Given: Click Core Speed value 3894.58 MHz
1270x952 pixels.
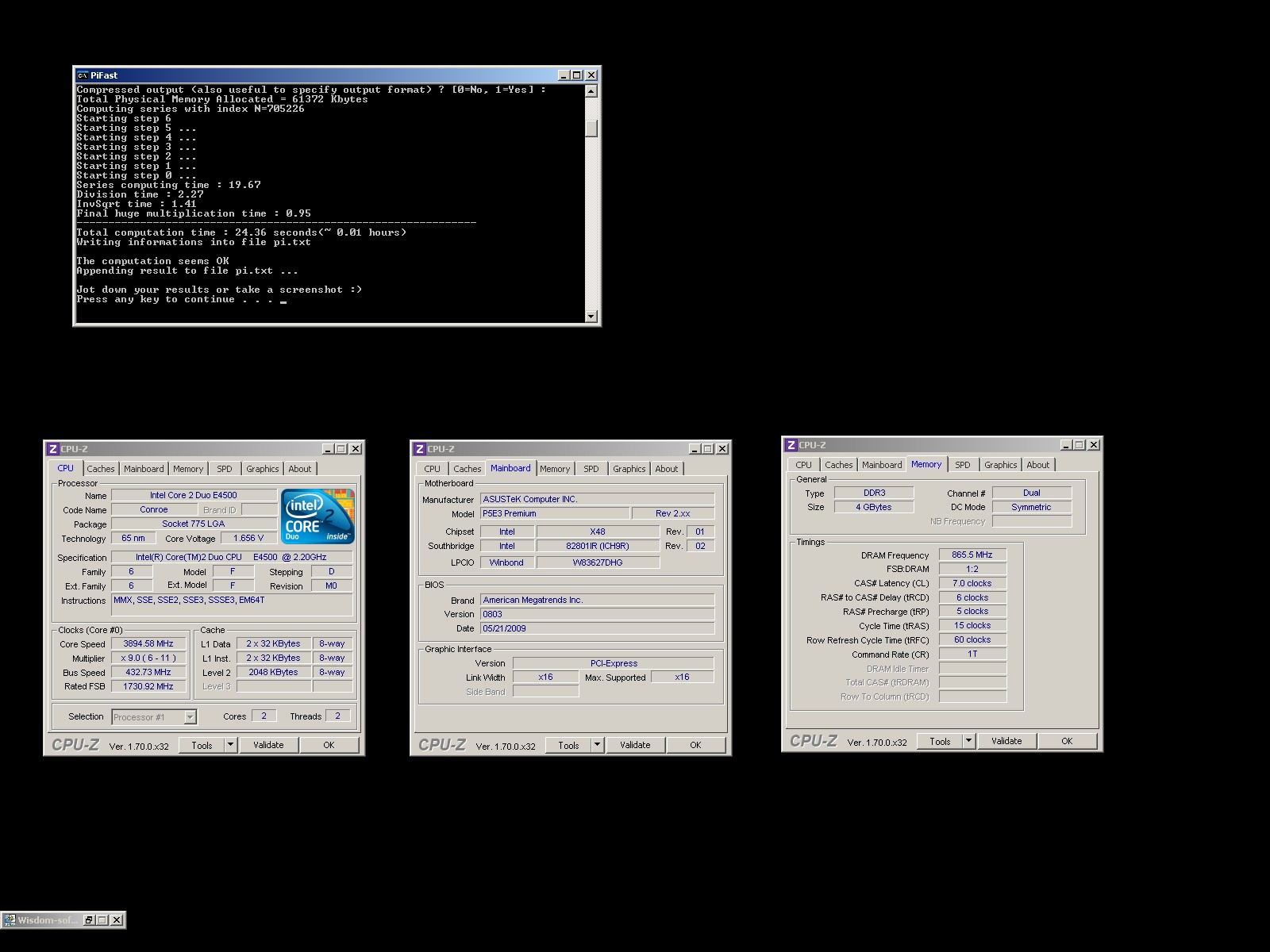Looking at the screenshot, I should tap(148, 643).
